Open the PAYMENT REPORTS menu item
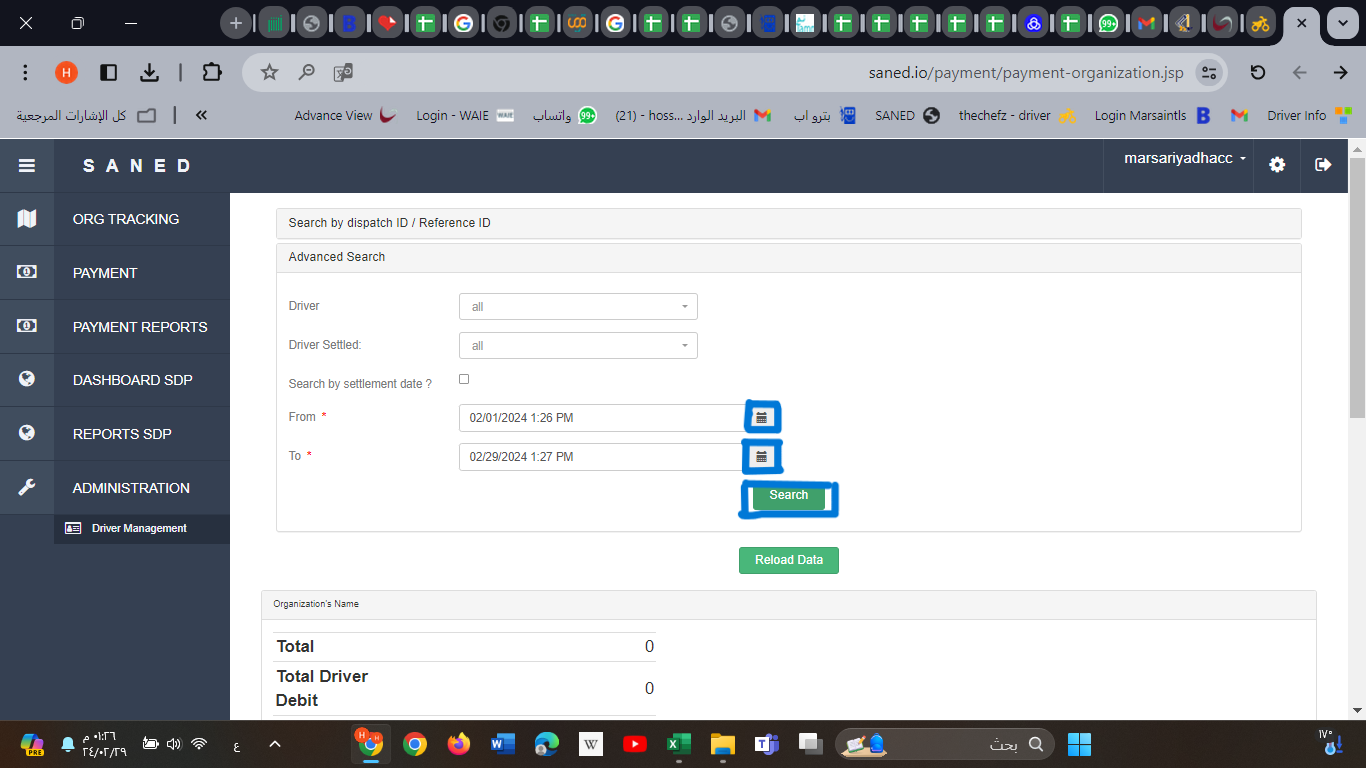 coord(140,327)
